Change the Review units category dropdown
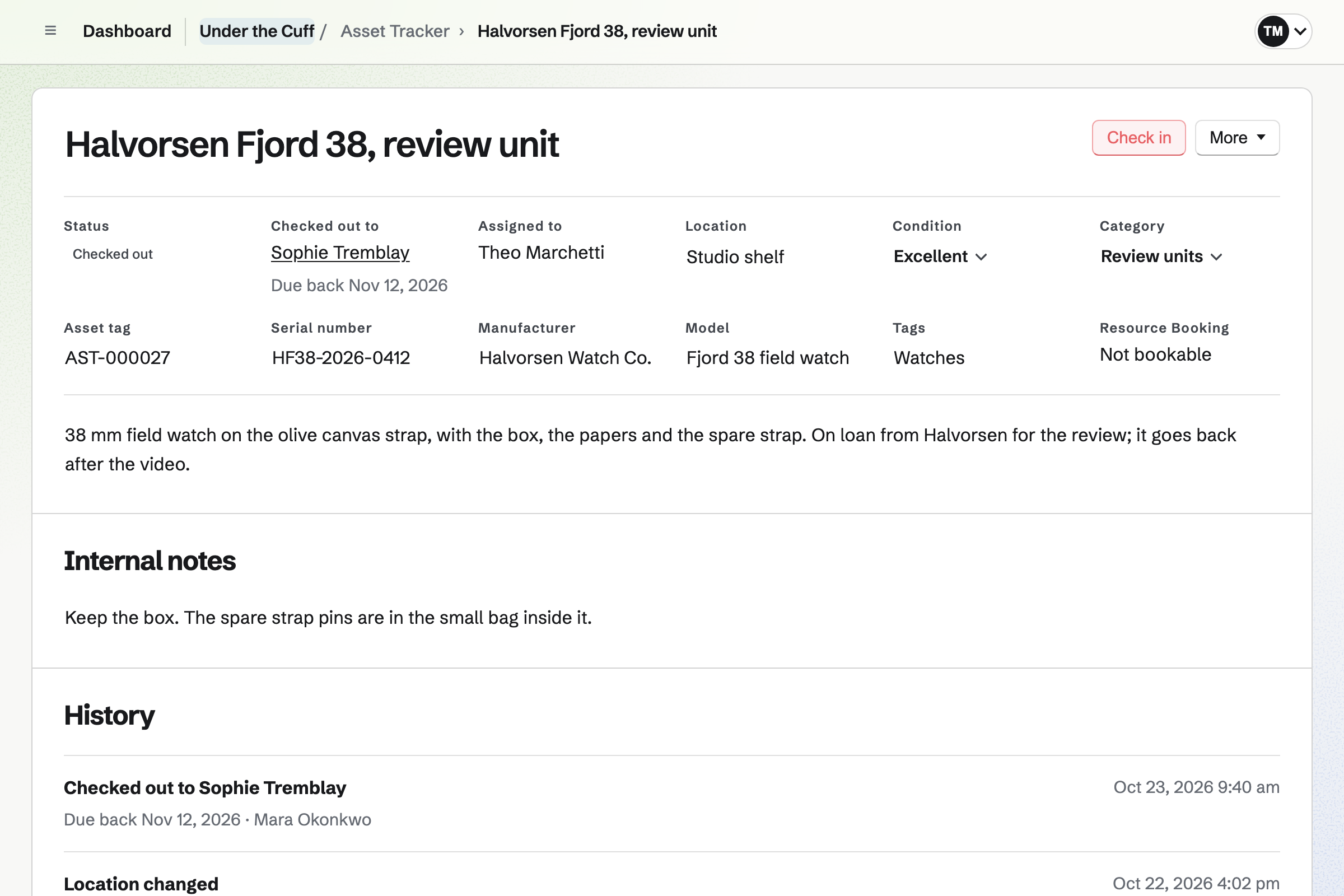This screenshot has width=1344, height=896. click(x=1161, y=256)
